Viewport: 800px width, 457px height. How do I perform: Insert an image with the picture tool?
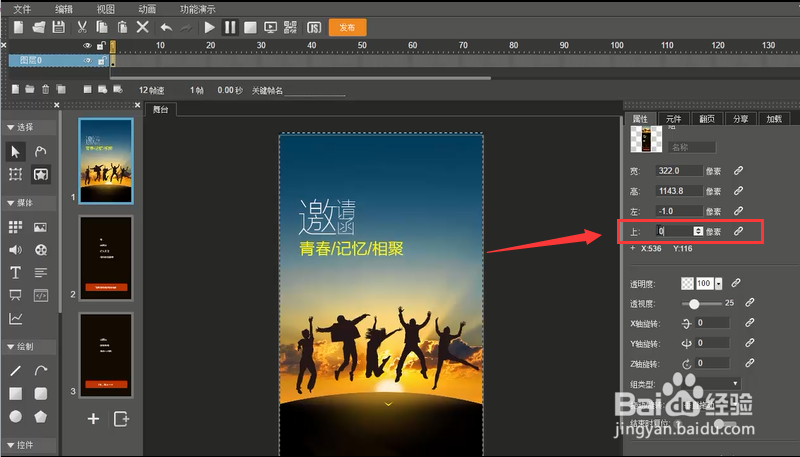coord(40,227)
